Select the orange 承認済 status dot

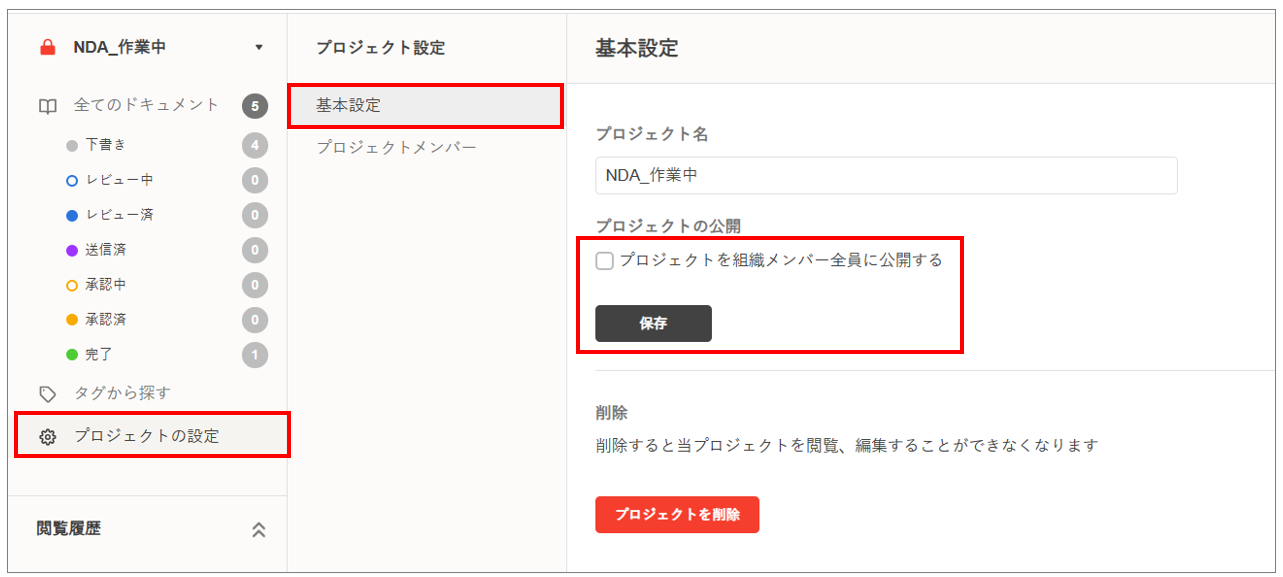(x=72, y=320)
